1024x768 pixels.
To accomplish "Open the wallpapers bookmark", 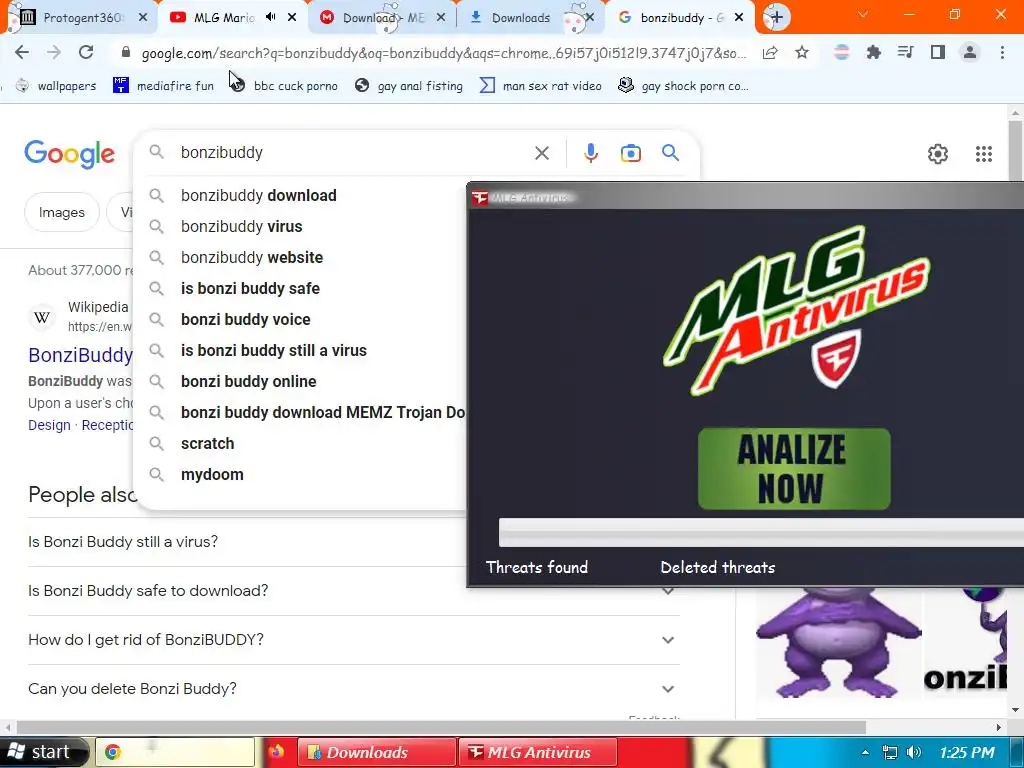I will tap(56, 86).
